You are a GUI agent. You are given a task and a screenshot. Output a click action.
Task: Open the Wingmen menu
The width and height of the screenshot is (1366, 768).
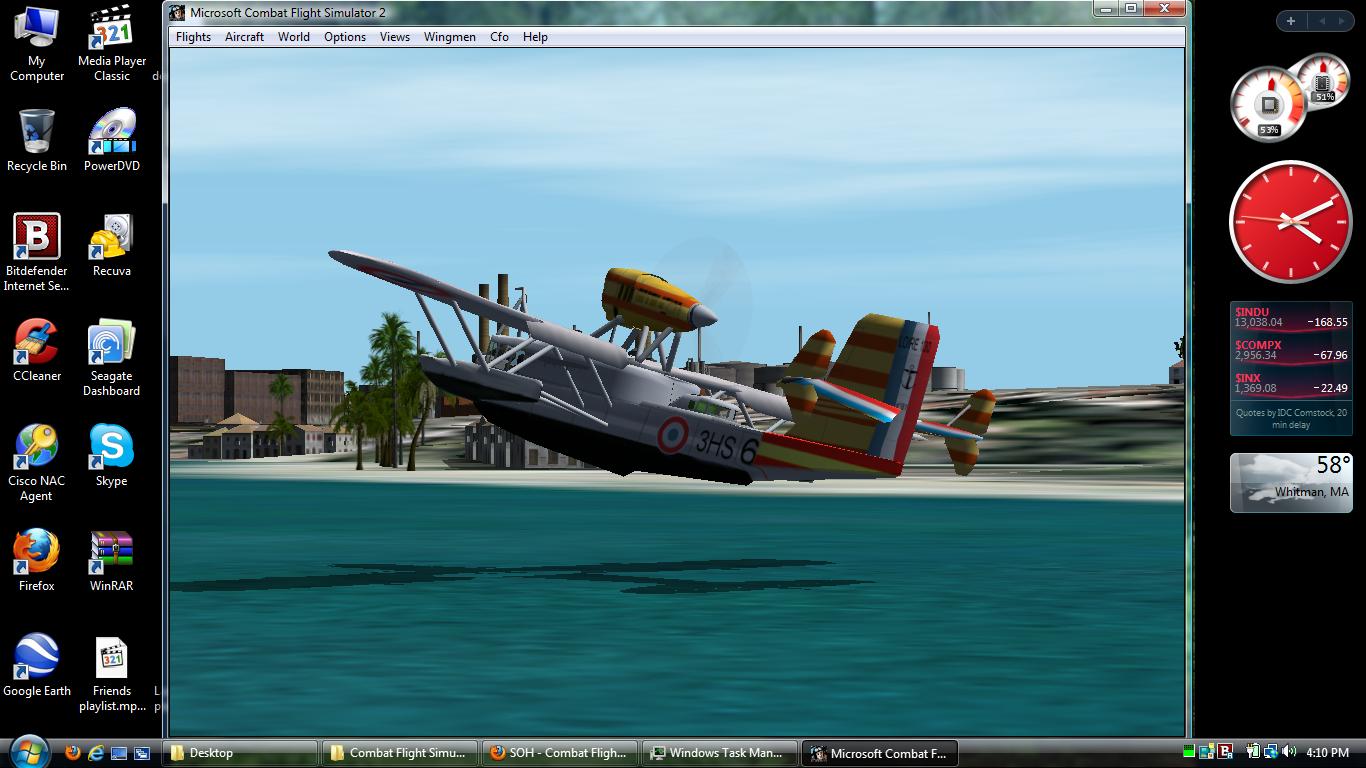point(449,37)
